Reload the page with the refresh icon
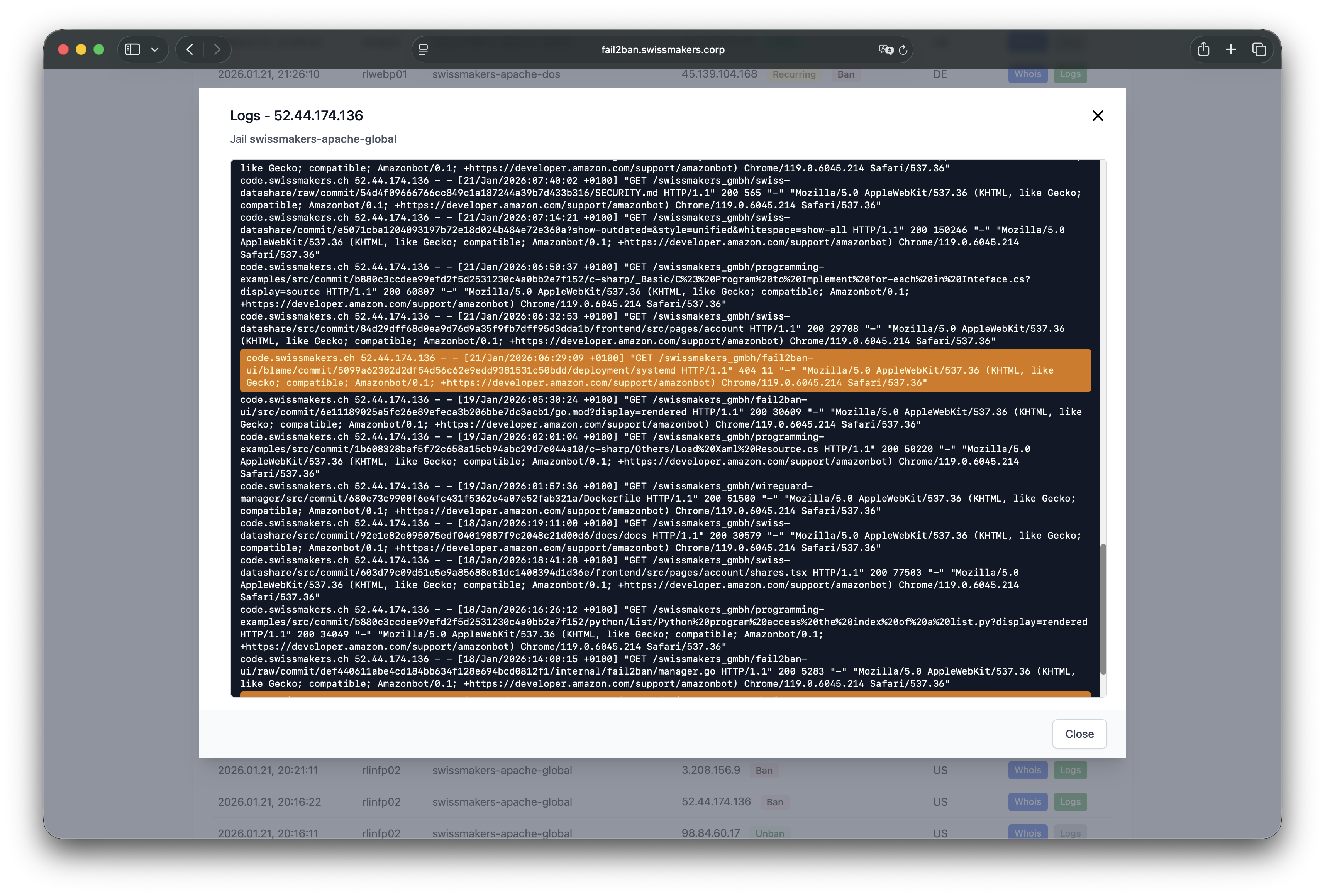Viewport: 1325px width, 896px height. tap(903, 50)
